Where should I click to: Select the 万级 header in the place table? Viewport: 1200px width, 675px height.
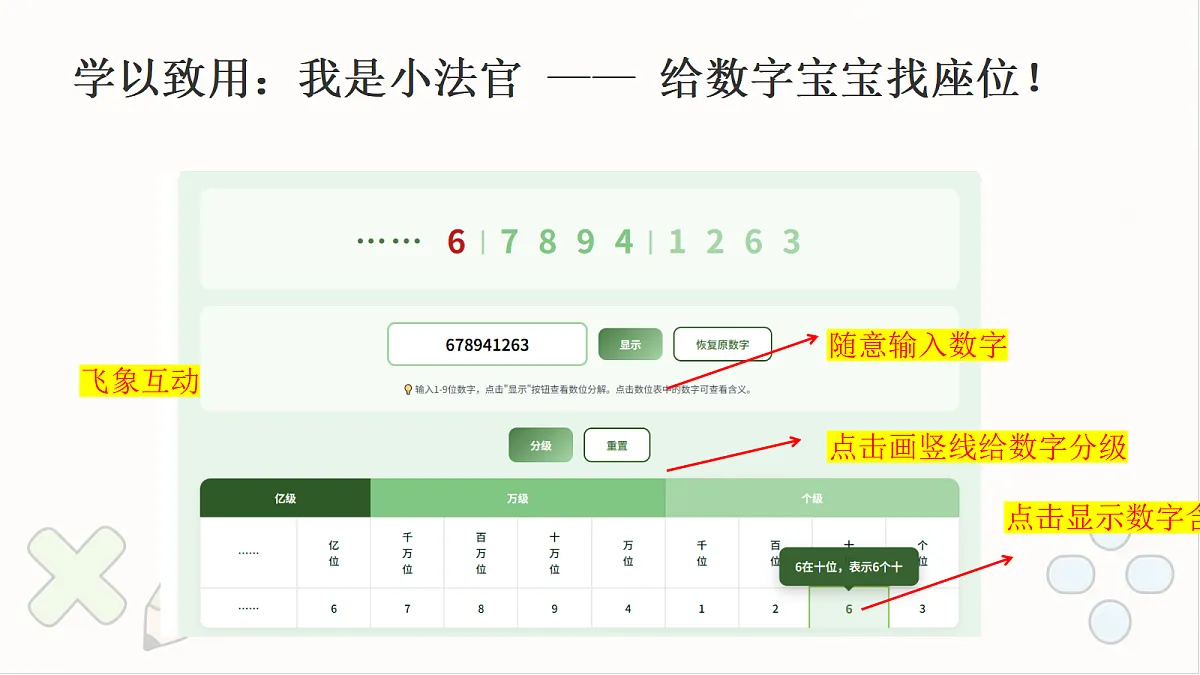tap(518, 498)
